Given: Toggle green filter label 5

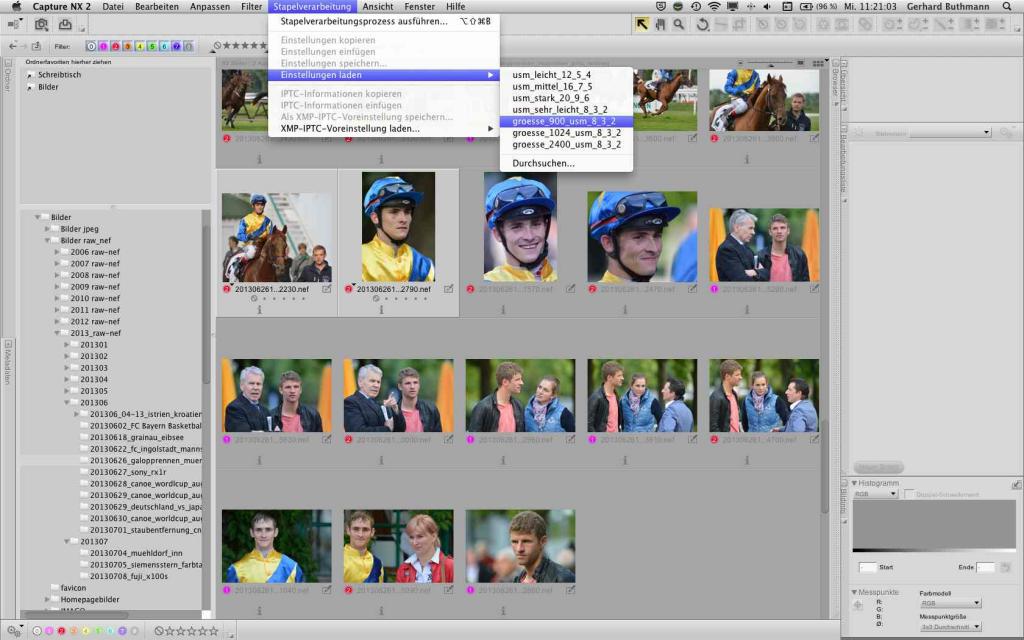Looking at the screenshot, I should (x=152, y=46).
